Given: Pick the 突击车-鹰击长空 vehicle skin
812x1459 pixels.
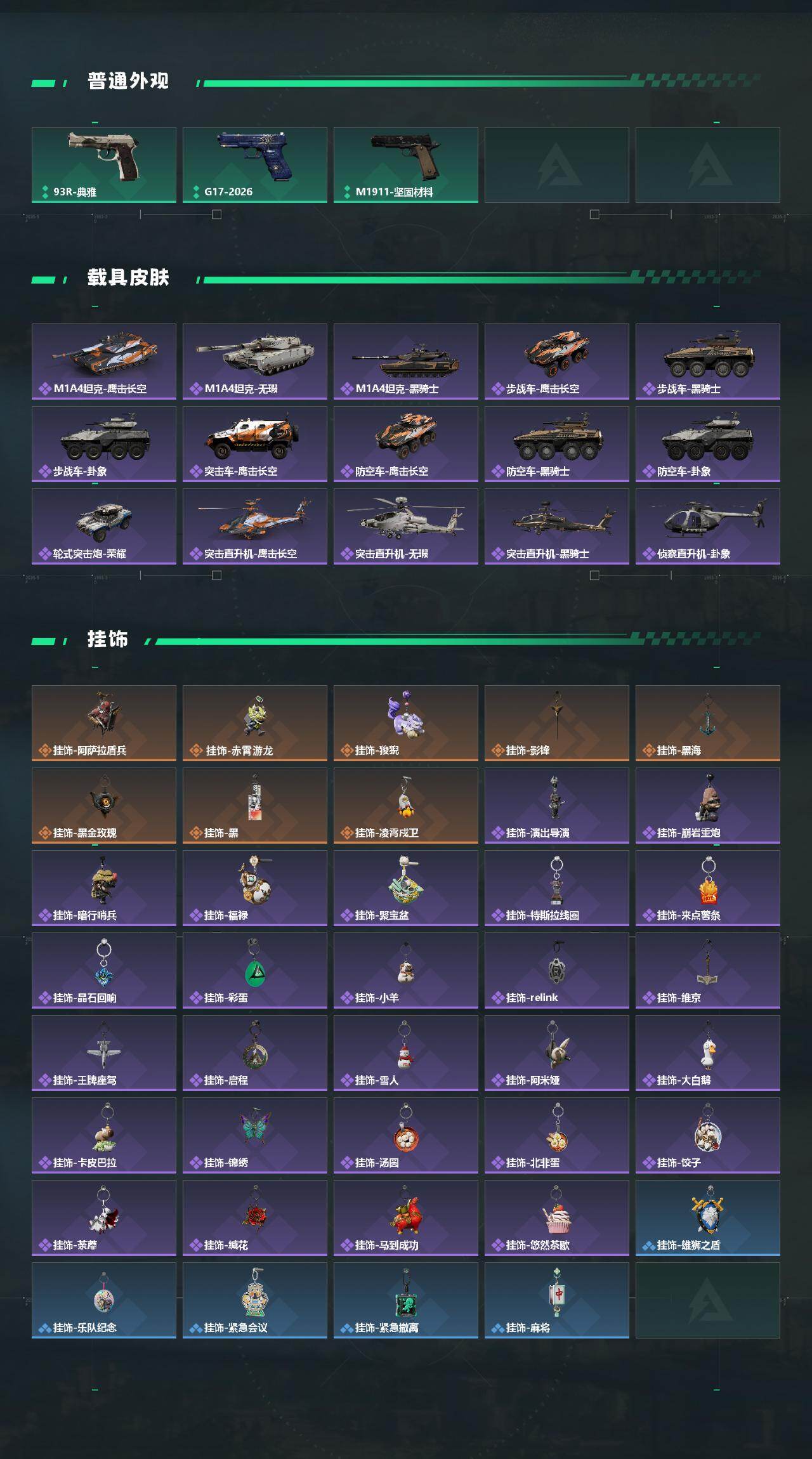Looking at the screenshot, I should 255,444.
